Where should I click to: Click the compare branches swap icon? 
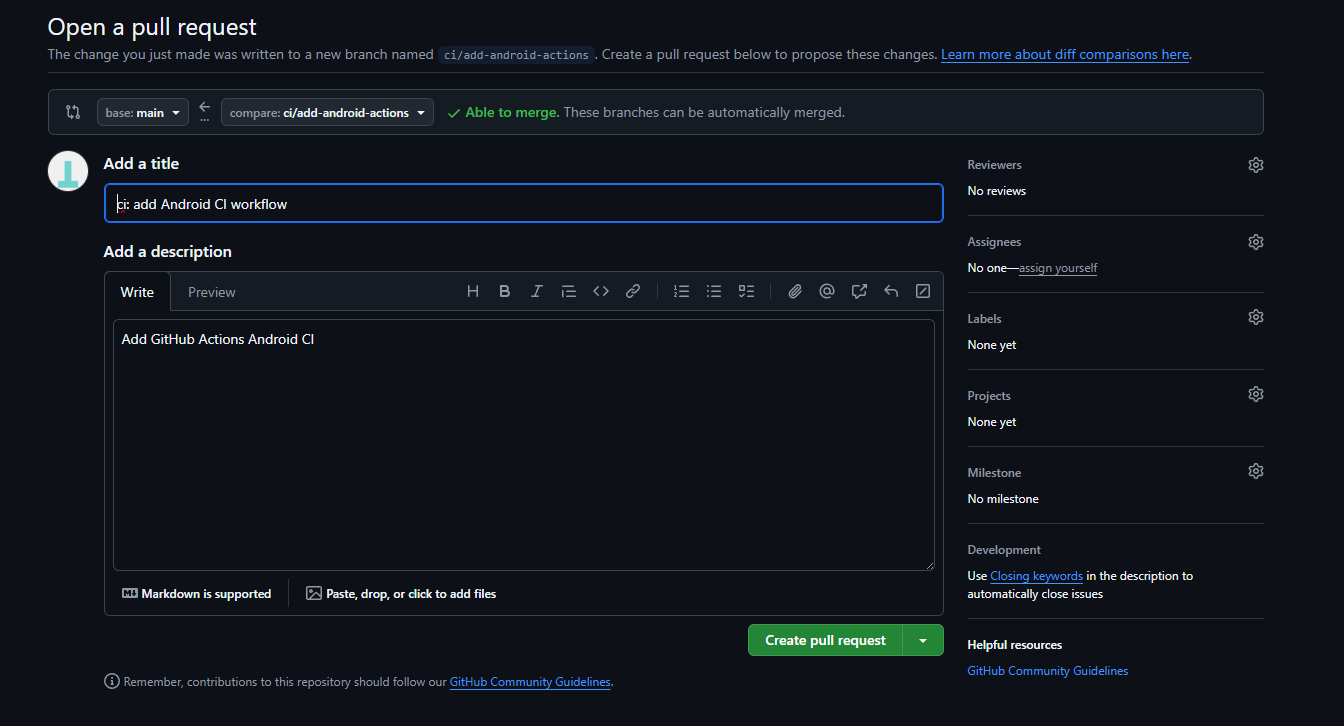tap(73, 112)
